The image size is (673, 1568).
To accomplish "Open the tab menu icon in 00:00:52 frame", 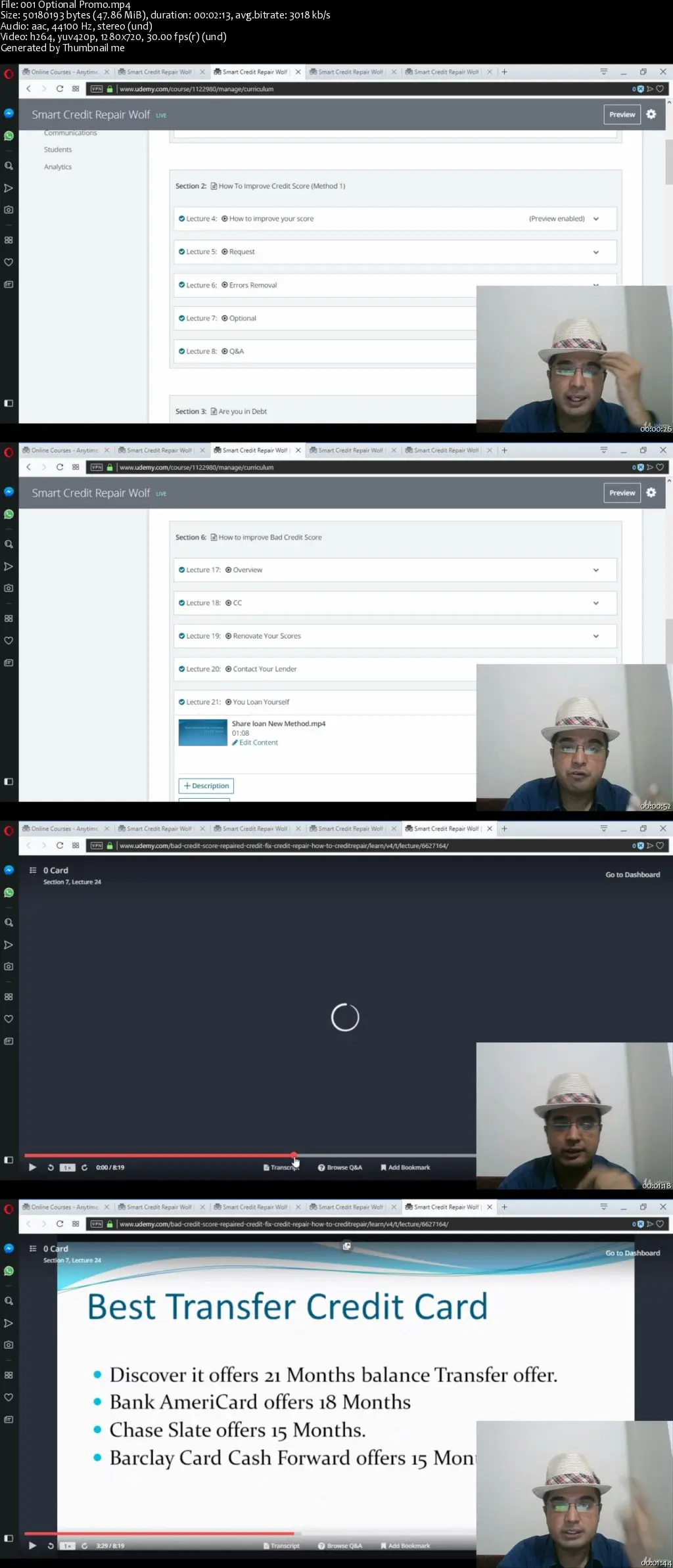I will tap(603, 450).
